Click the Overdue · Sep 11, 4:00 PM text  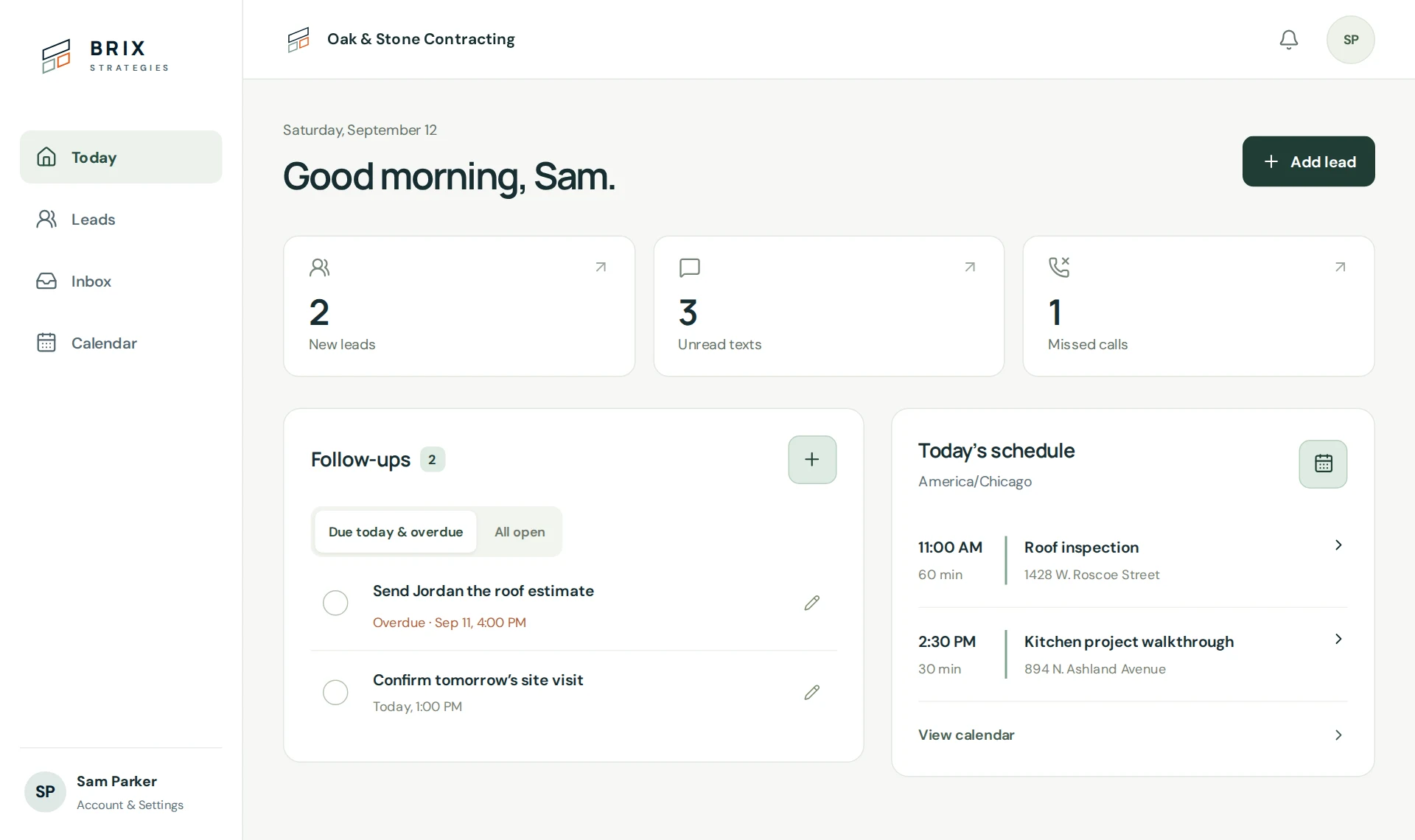pos(450,623)
